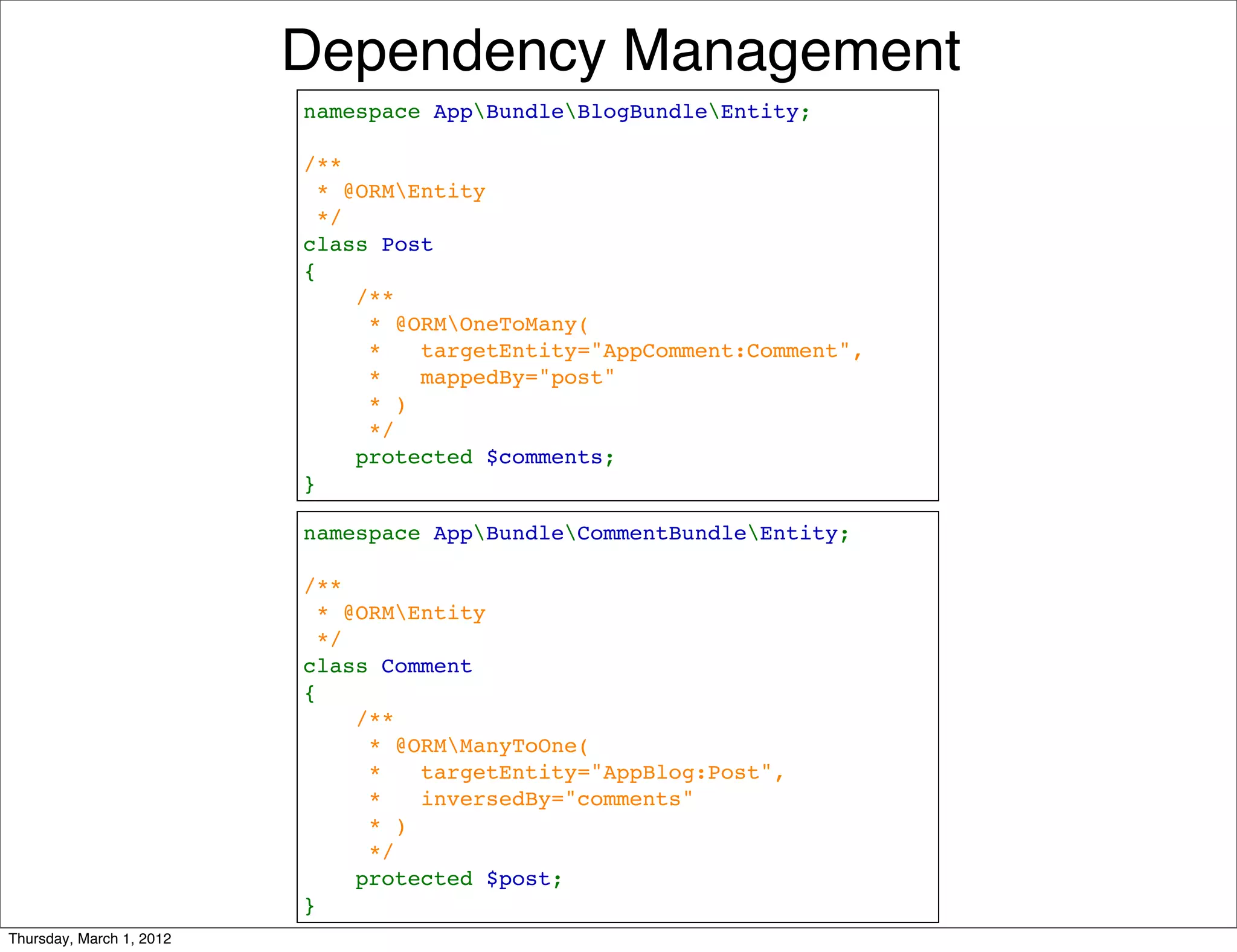Image resolution: width=1237 pixels, height=952 pixels.
Task: Click opening brace under class Post
Action: tap(309, 272)
